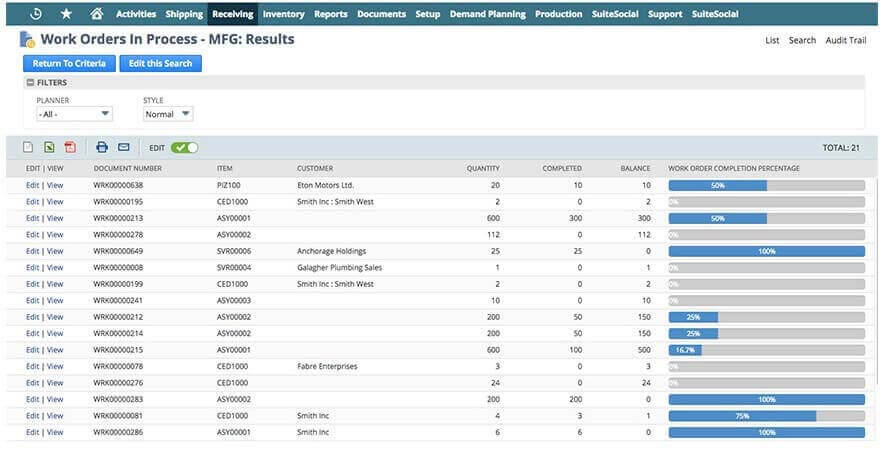Open the Shortcuts star icon
This screenshot has height=470, width=885.
pos(66,14)
